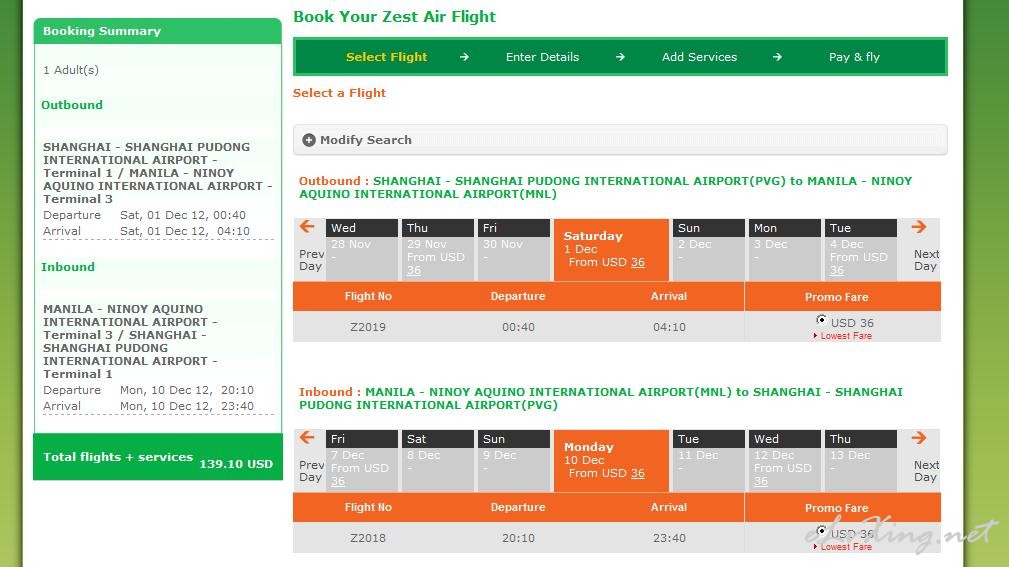
Task: Open the Add Services step
Action: pos(699,57)
